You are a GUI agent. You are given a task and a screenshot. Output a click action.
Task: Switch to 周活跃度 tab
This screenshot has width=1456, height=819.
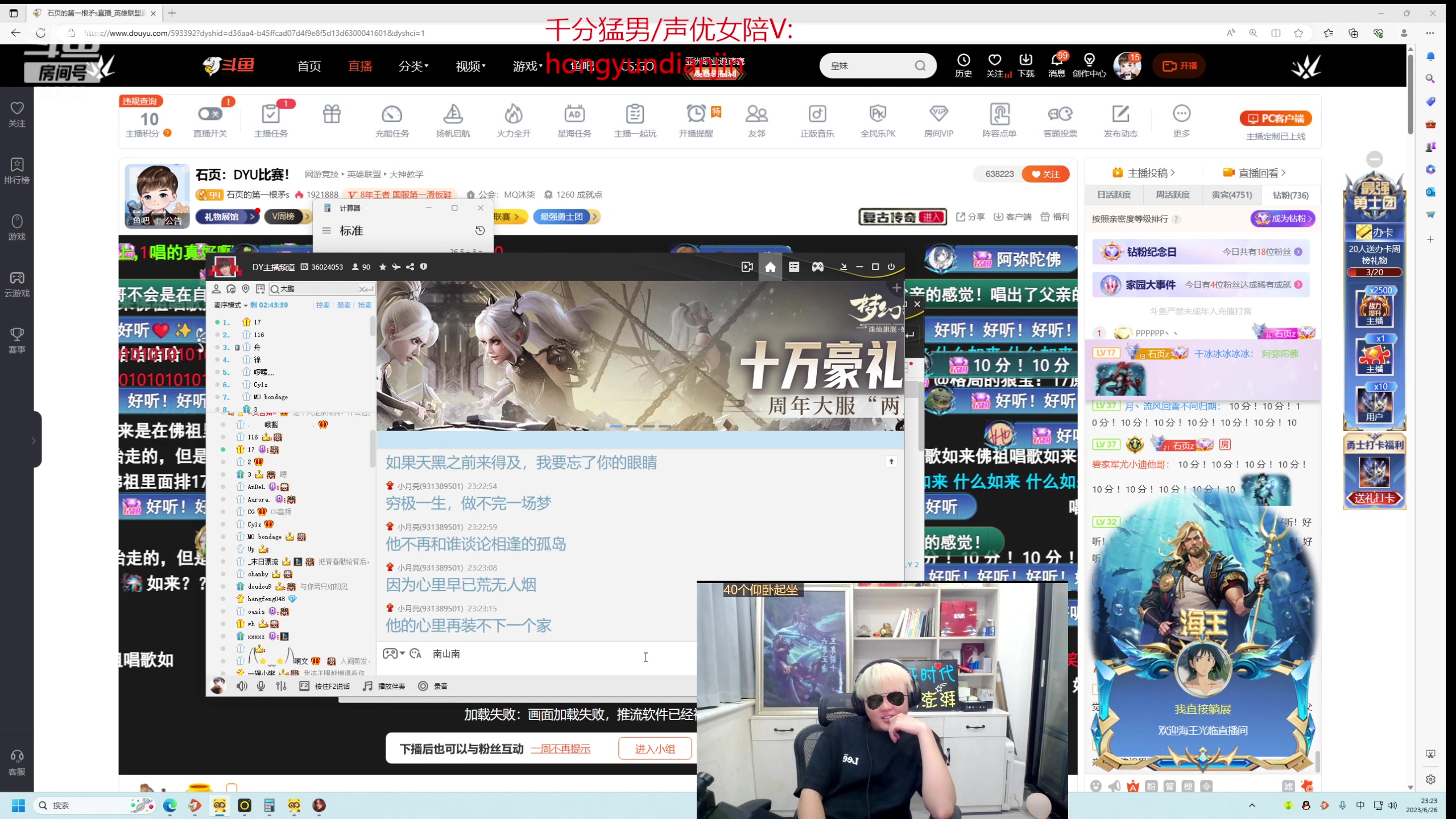1172,195
